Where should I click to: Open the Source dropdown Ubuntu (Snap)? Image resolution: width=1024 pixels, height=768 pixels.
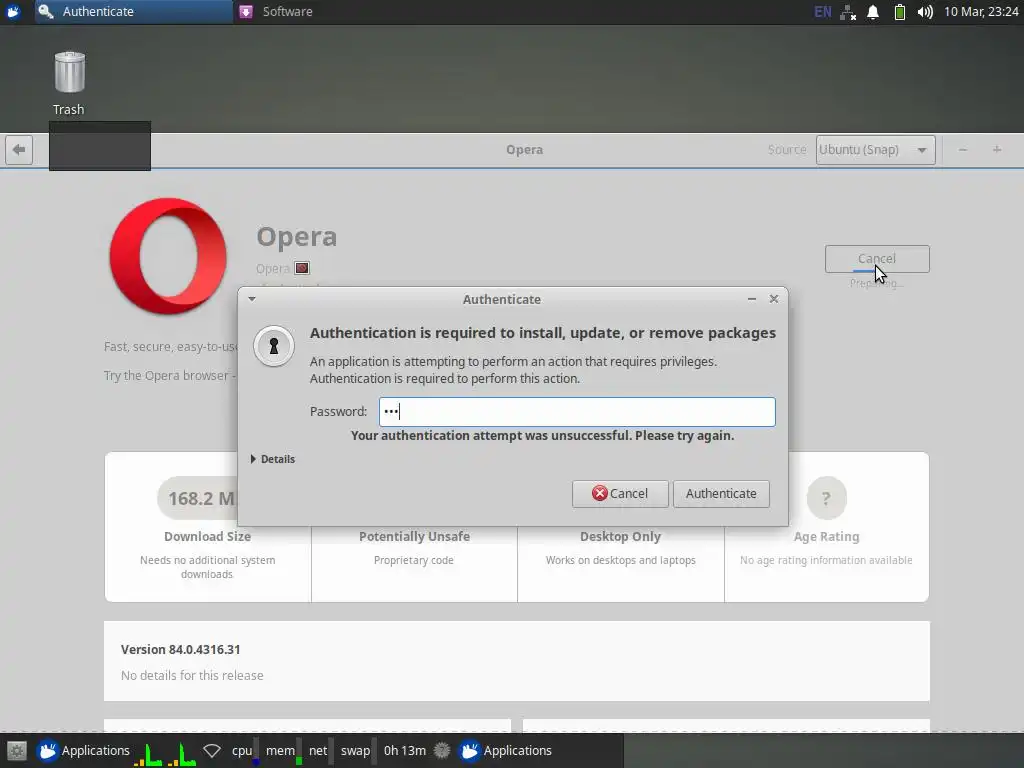[875, 150]
